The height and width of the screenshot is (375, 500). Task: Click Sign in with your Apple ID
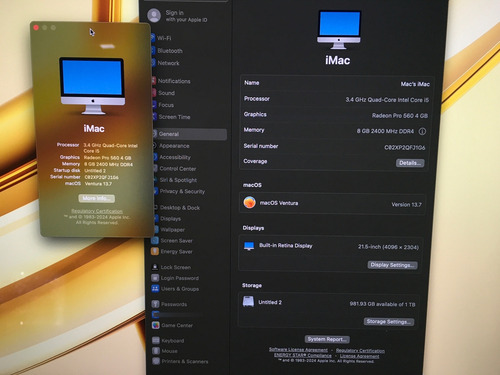(186, 16)
